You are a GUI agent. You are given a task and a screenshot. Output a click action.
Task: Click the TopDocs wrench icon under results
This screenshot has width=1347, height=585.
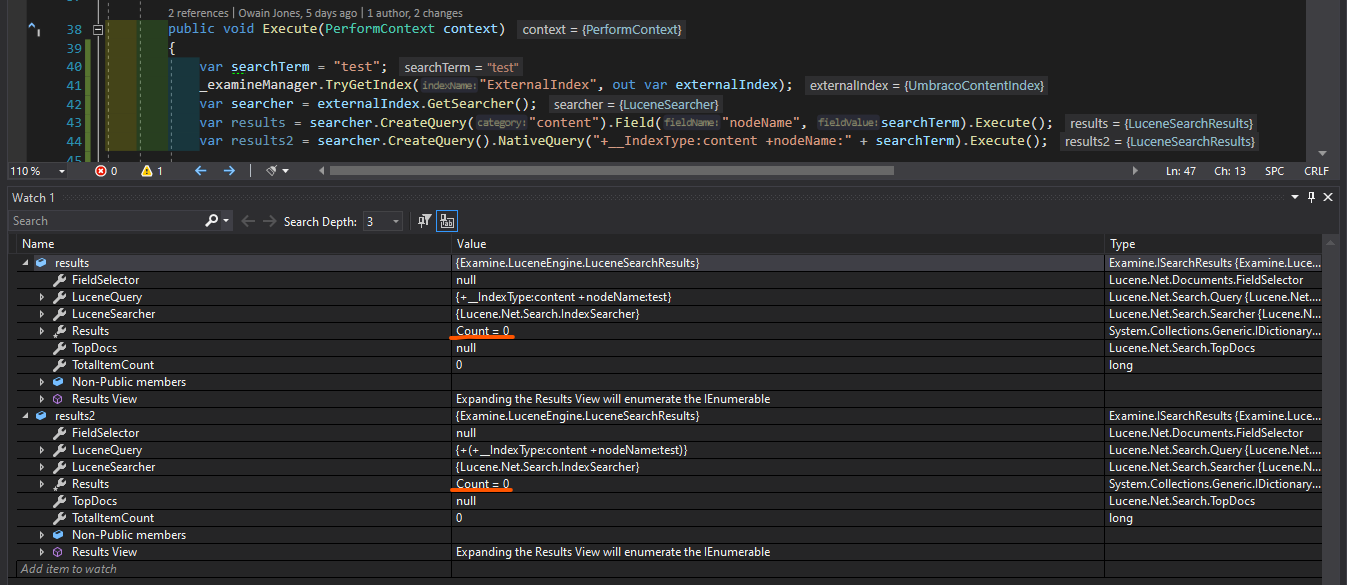[x=58, y=348]
